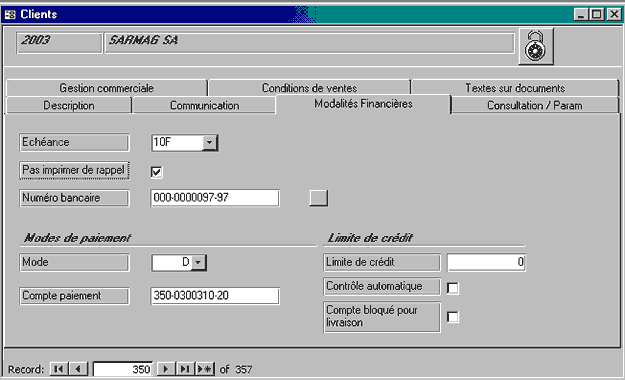Click the Limite de crédit italic heading
The width and height of the screenshot is (625, 380).
[x=370, y=238]
